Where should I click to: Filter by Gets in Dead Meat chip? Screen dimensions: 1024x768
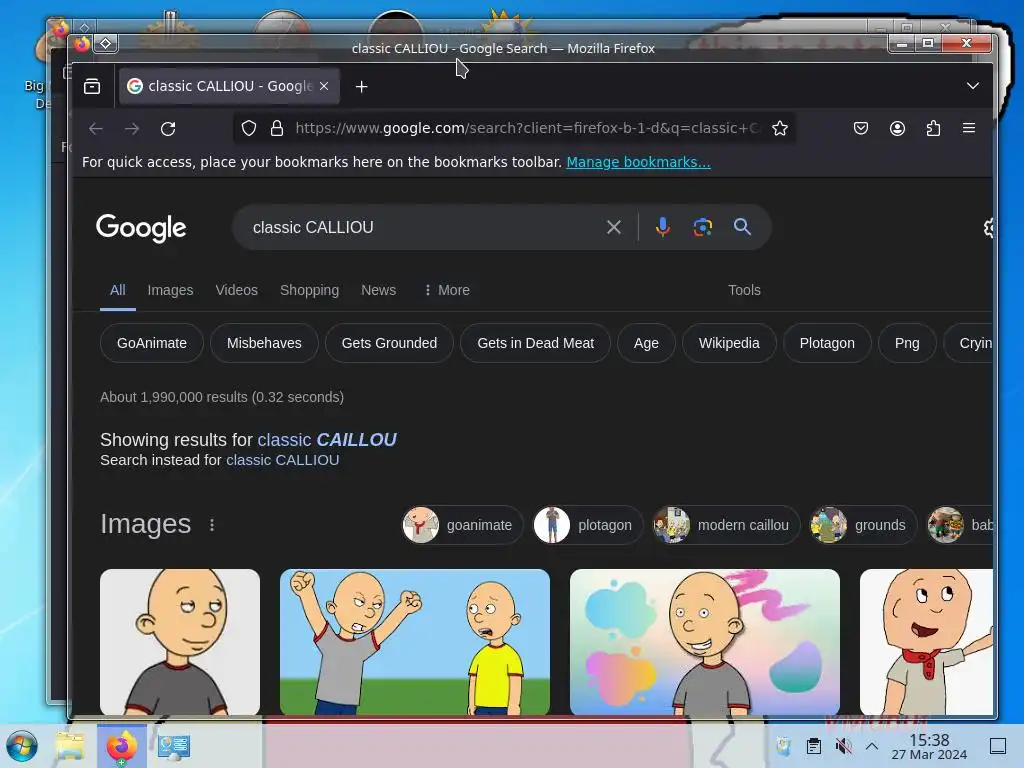[x=536, y=343]
